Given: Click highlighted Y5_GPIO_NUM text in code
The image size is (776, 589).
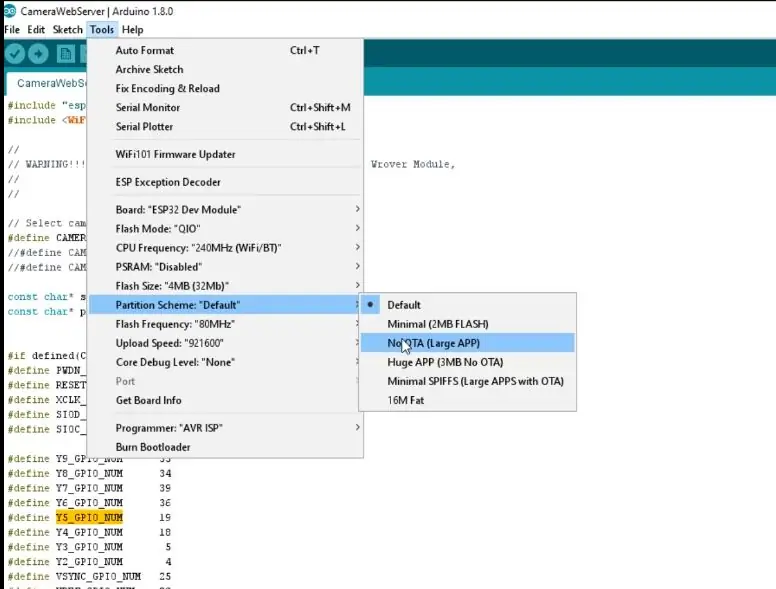Looking at the screenshot, I should click(89, 518).
